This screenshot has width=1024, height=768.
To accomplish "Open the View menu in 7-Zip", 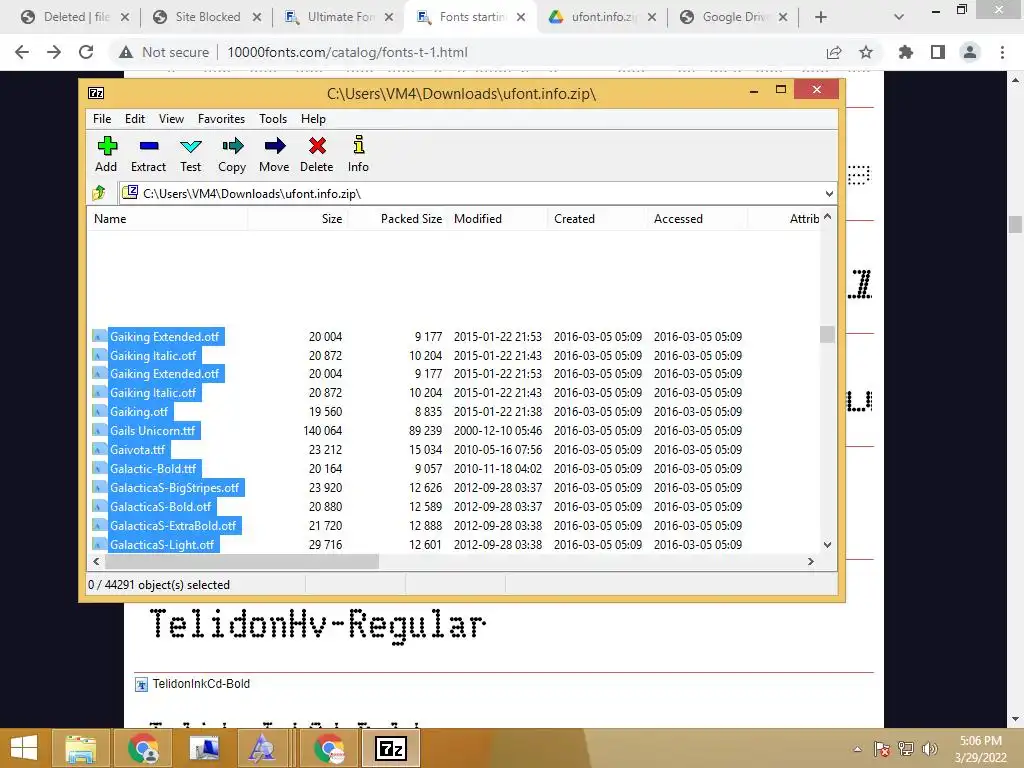I will 171,119.
